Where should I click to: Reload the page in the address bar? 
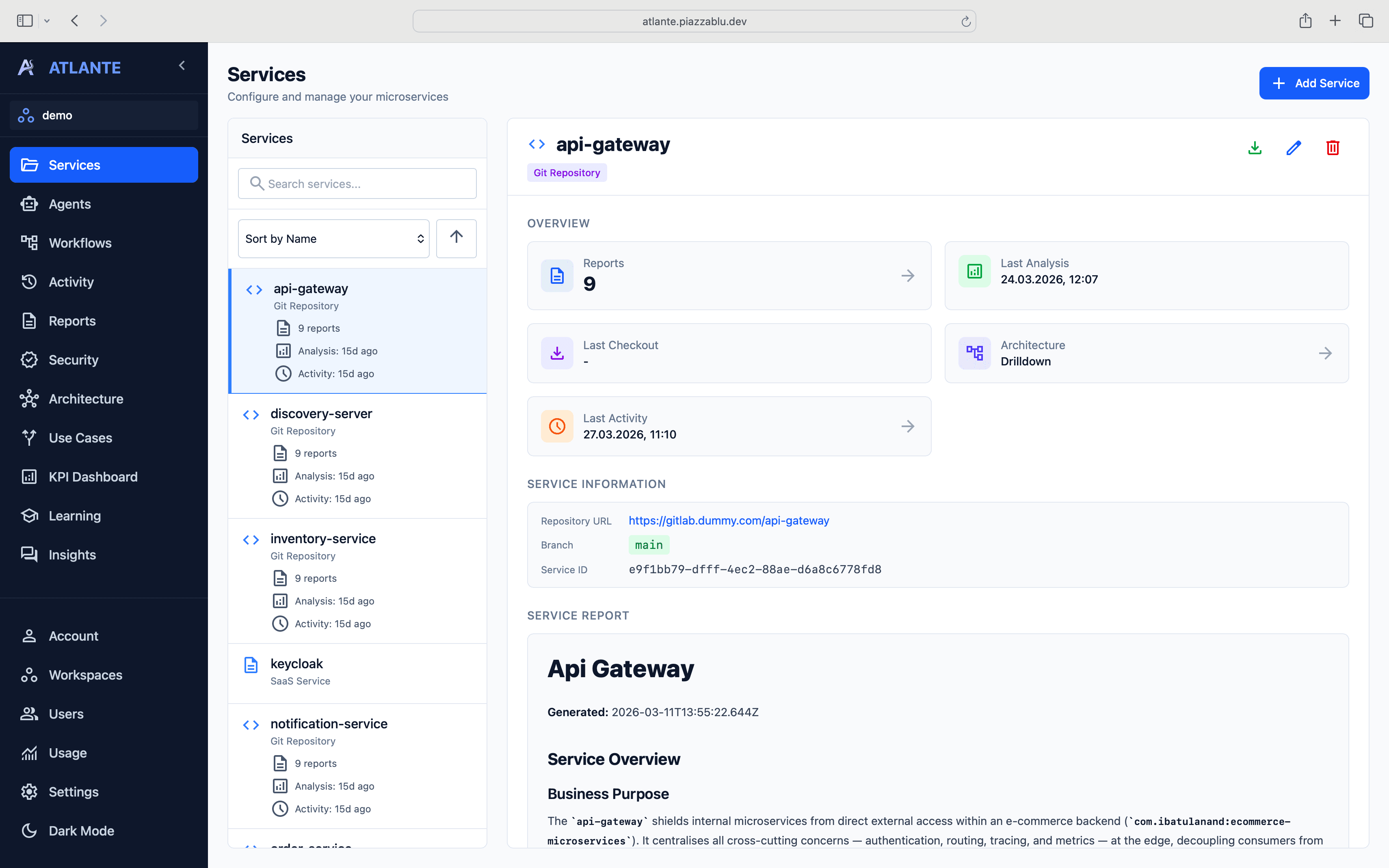966,21
